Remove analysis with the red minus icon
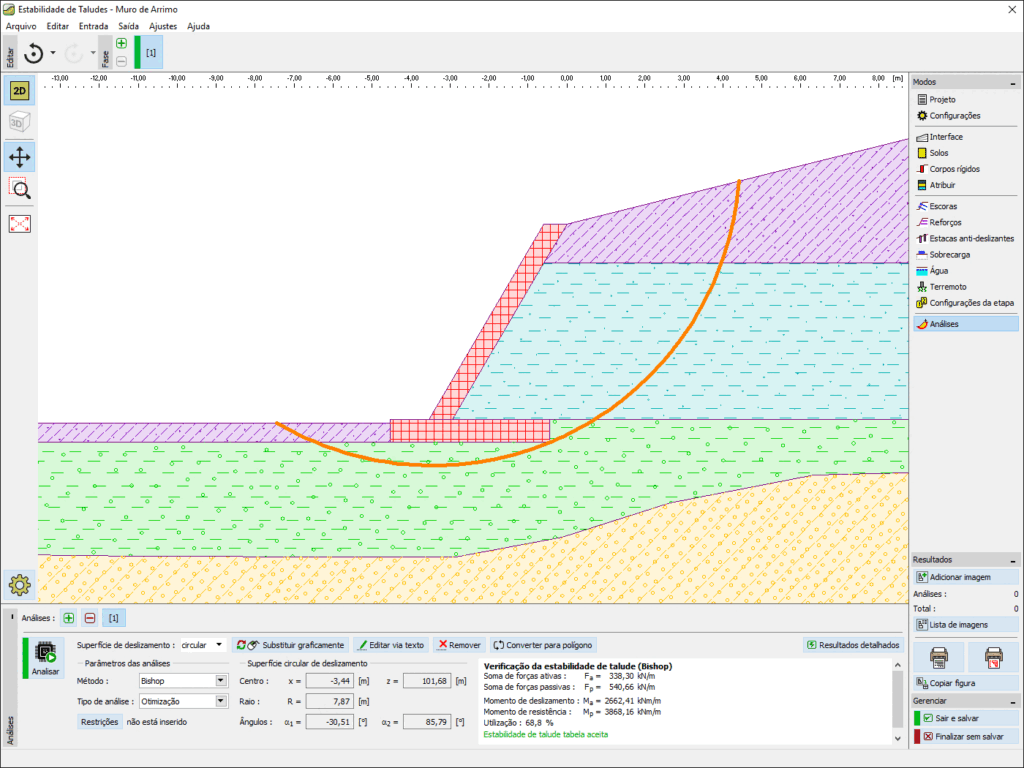This screenshot has height=768, width=1024. pos(90,618)
